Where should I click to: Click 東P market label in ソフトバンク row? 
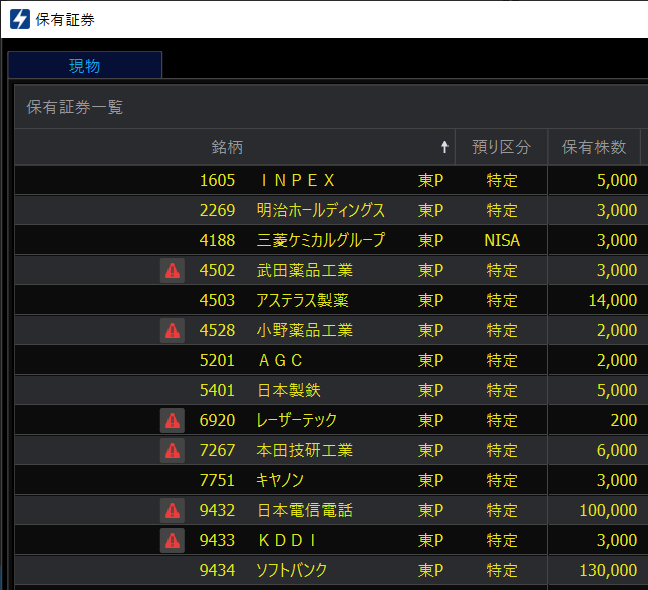(430, 571)
